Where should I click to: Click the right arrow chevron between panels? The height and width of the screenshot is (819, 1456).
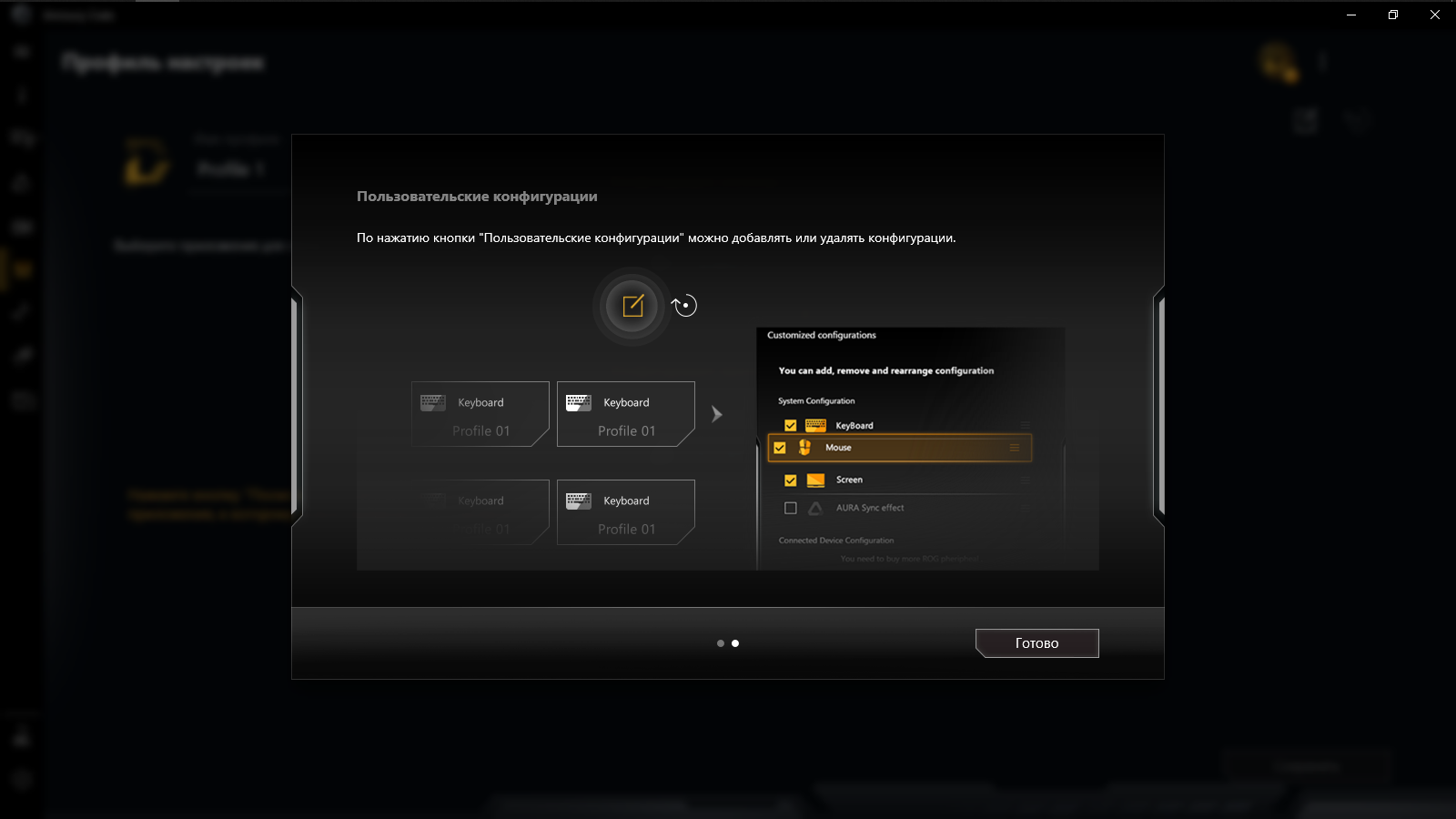[718, 414]
